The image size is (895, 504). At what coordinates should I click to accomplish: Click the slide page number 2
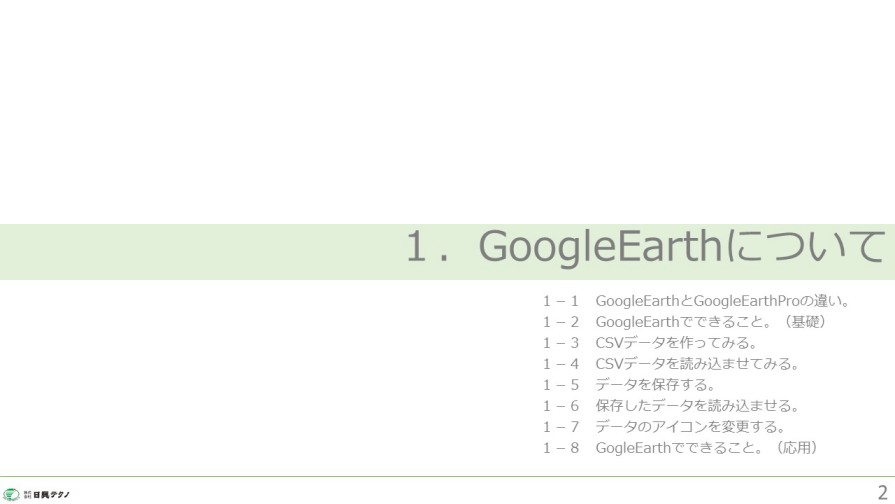882,492
